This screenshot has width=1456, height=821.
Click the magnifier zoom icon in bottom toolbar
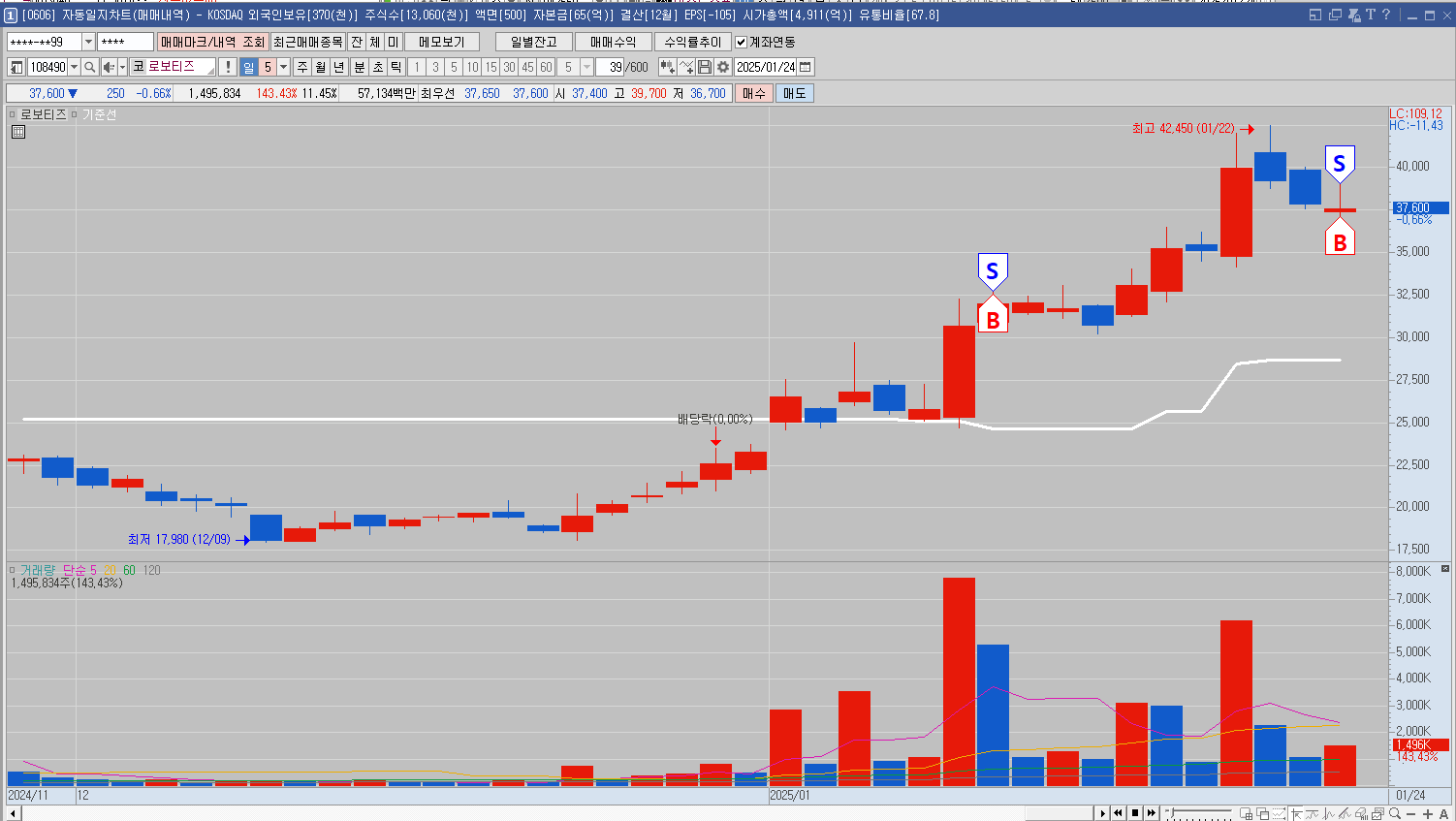(x=1395, y=813)
